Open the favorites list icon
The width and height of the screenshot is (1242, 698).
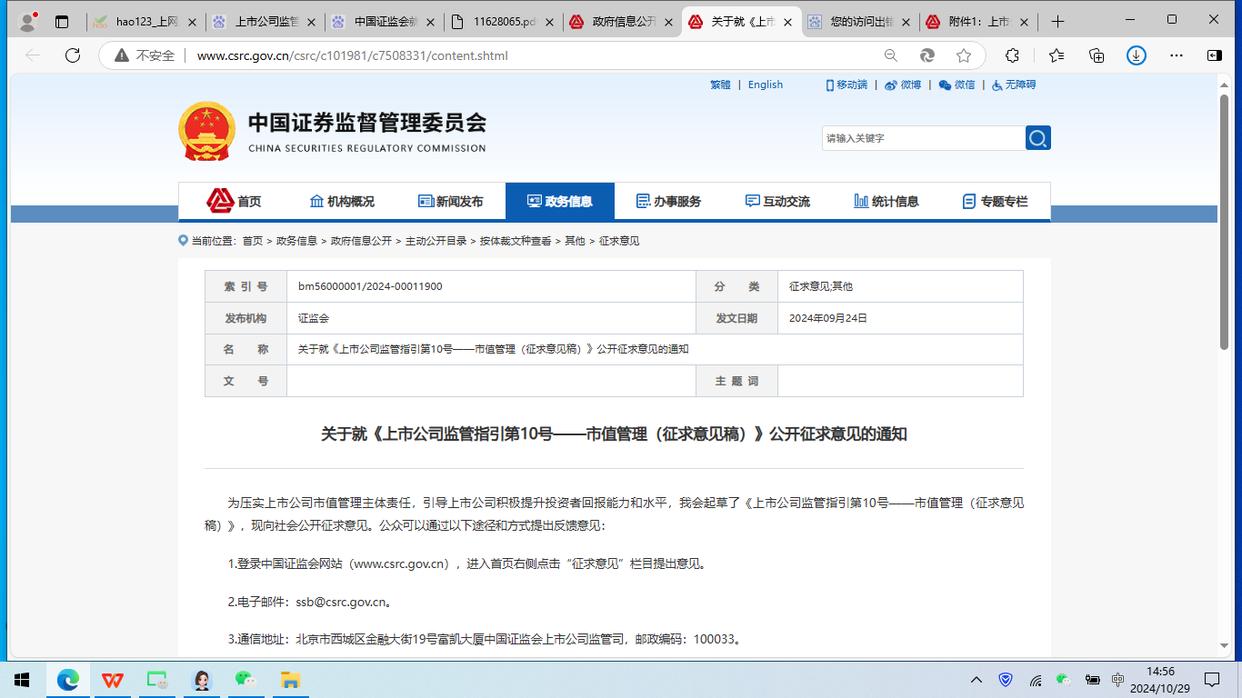1056,55
